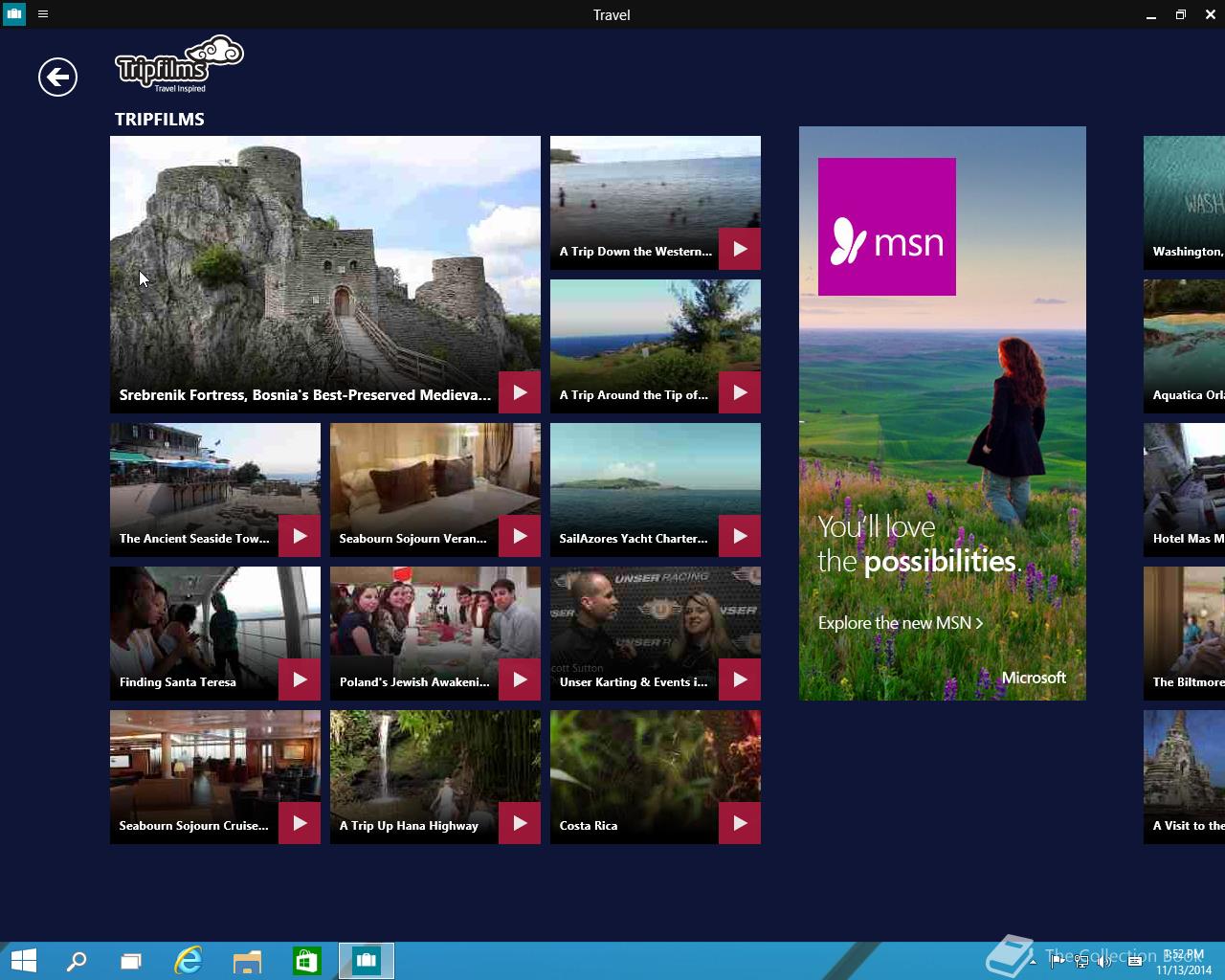Viewport: 1225px width, 980px height.
Task: Click 'Poland's Jewish Awakeni...' title text
Action: coord(414,682)
